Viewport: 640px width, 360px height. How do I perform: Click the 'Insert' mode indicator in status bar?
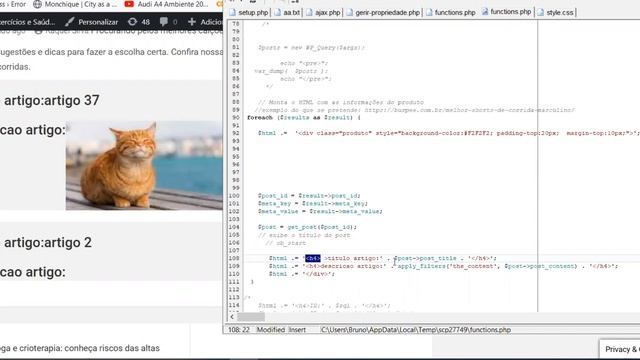tap(297, 330)
